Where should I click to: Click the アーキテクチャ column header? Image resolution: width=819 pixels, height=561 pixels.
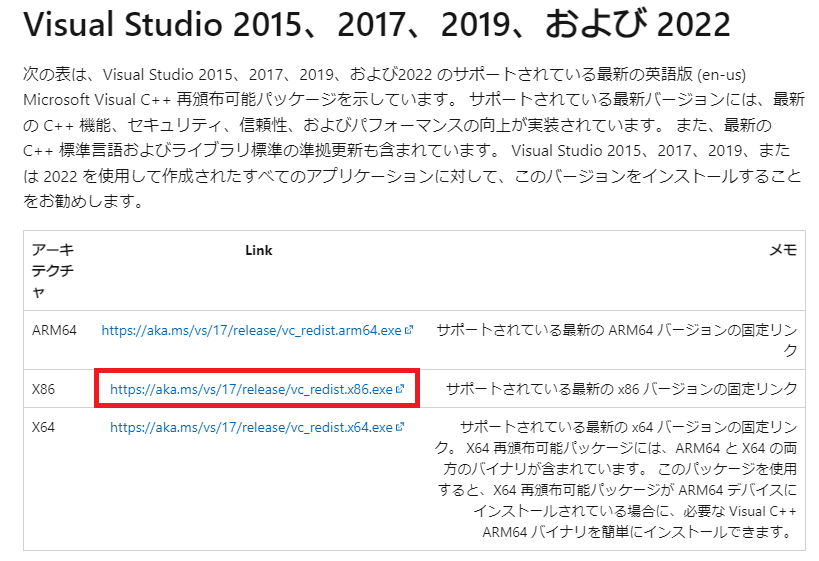53,271
